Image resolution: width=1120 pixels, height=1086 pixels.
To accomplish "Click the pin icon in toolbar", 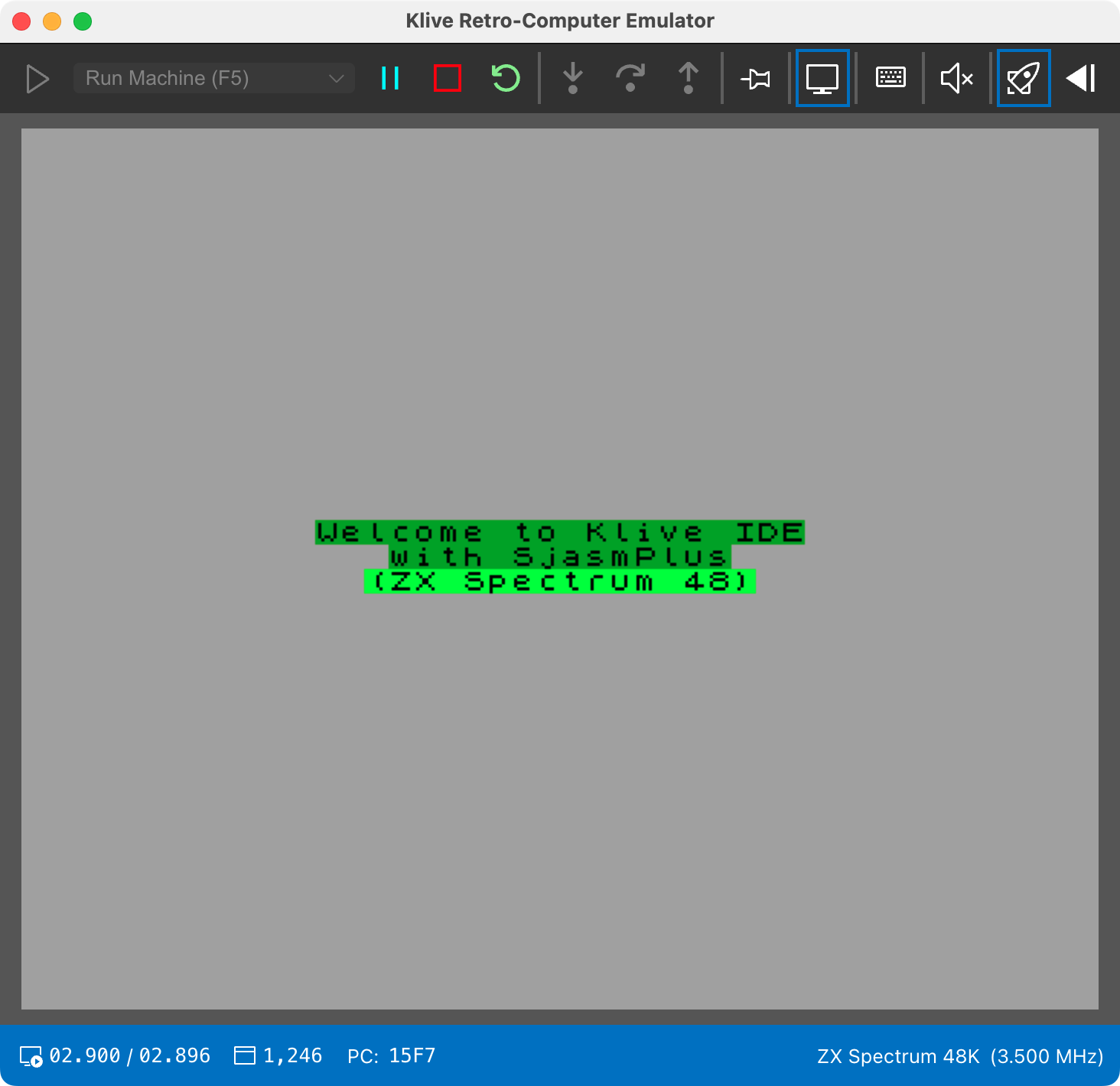I will click(x=756, y=78).
